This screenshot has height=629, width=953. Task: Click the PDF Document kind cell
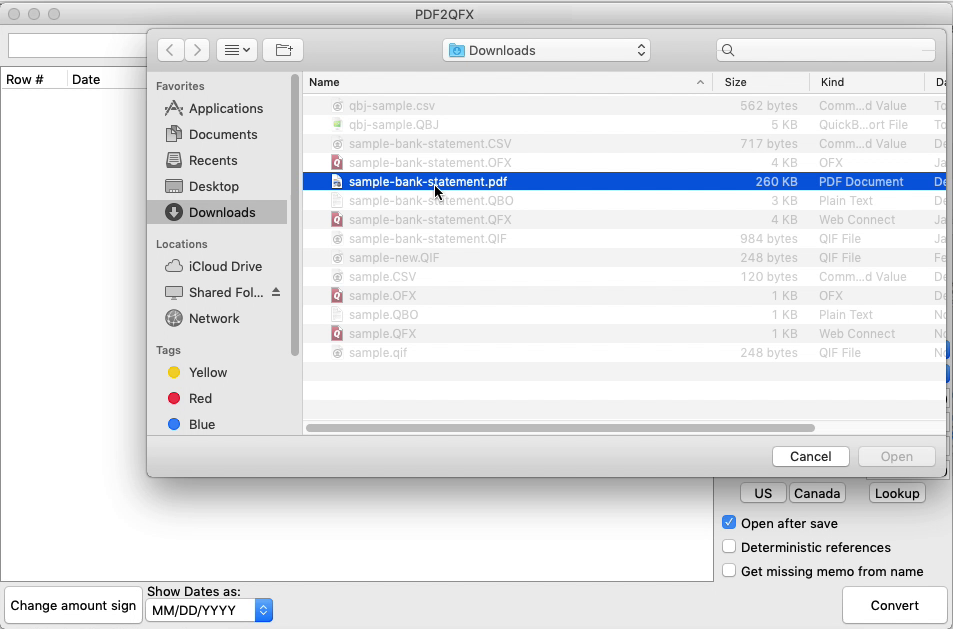[x=861, y=182]
